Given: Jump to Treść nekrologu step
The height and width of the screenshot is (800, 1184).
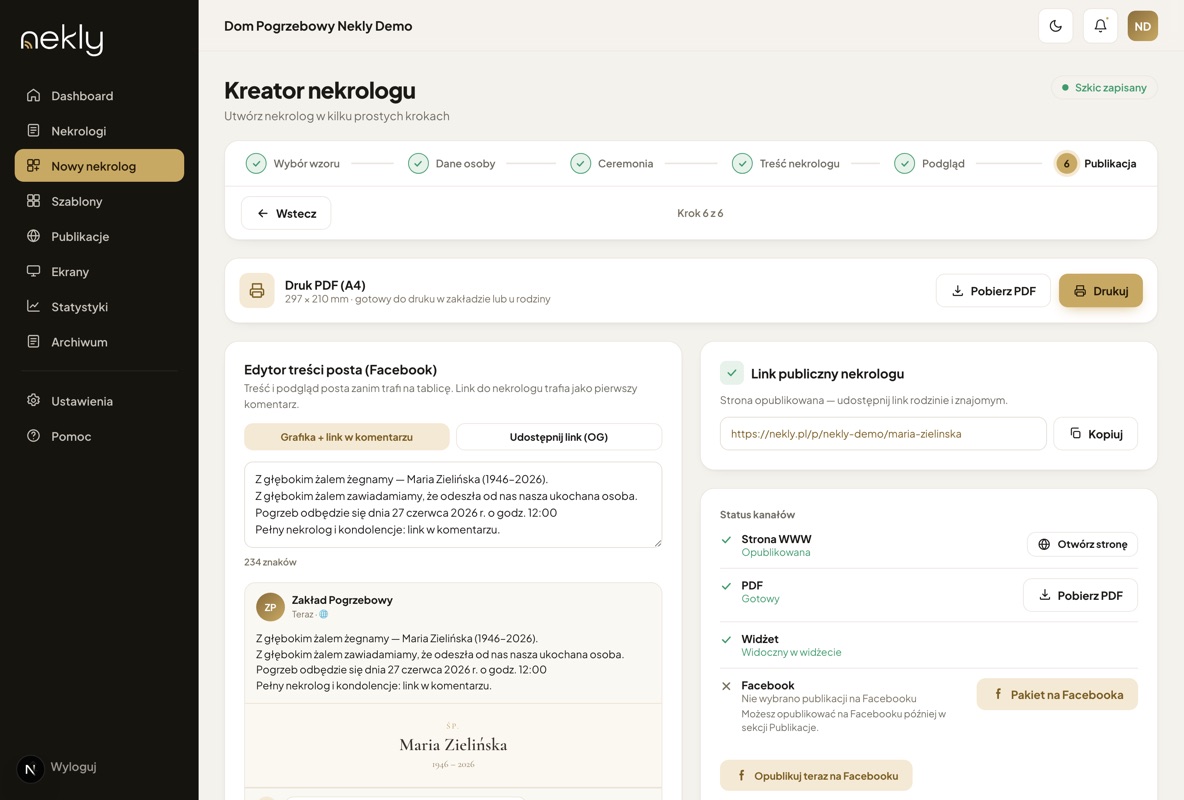Looking at the screenshot, I should [x=786, y=163].
